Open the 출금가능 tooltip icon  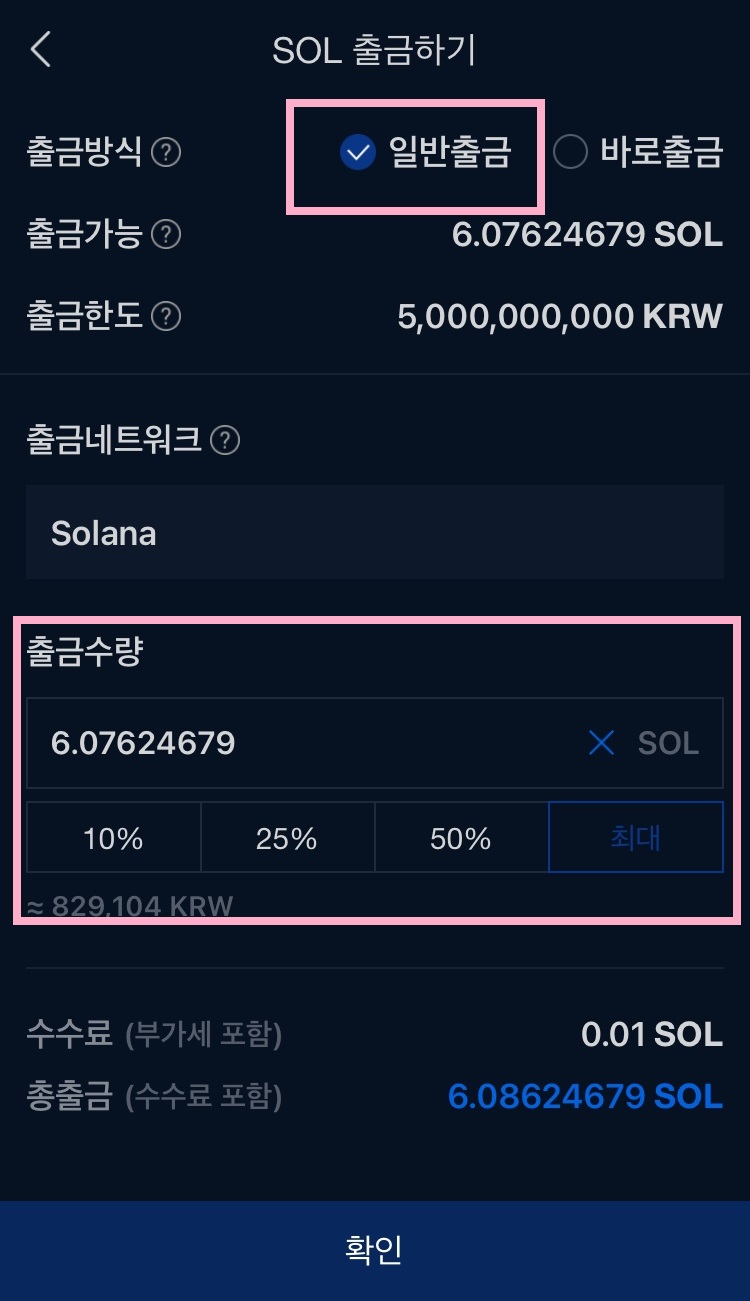point(164,235)
